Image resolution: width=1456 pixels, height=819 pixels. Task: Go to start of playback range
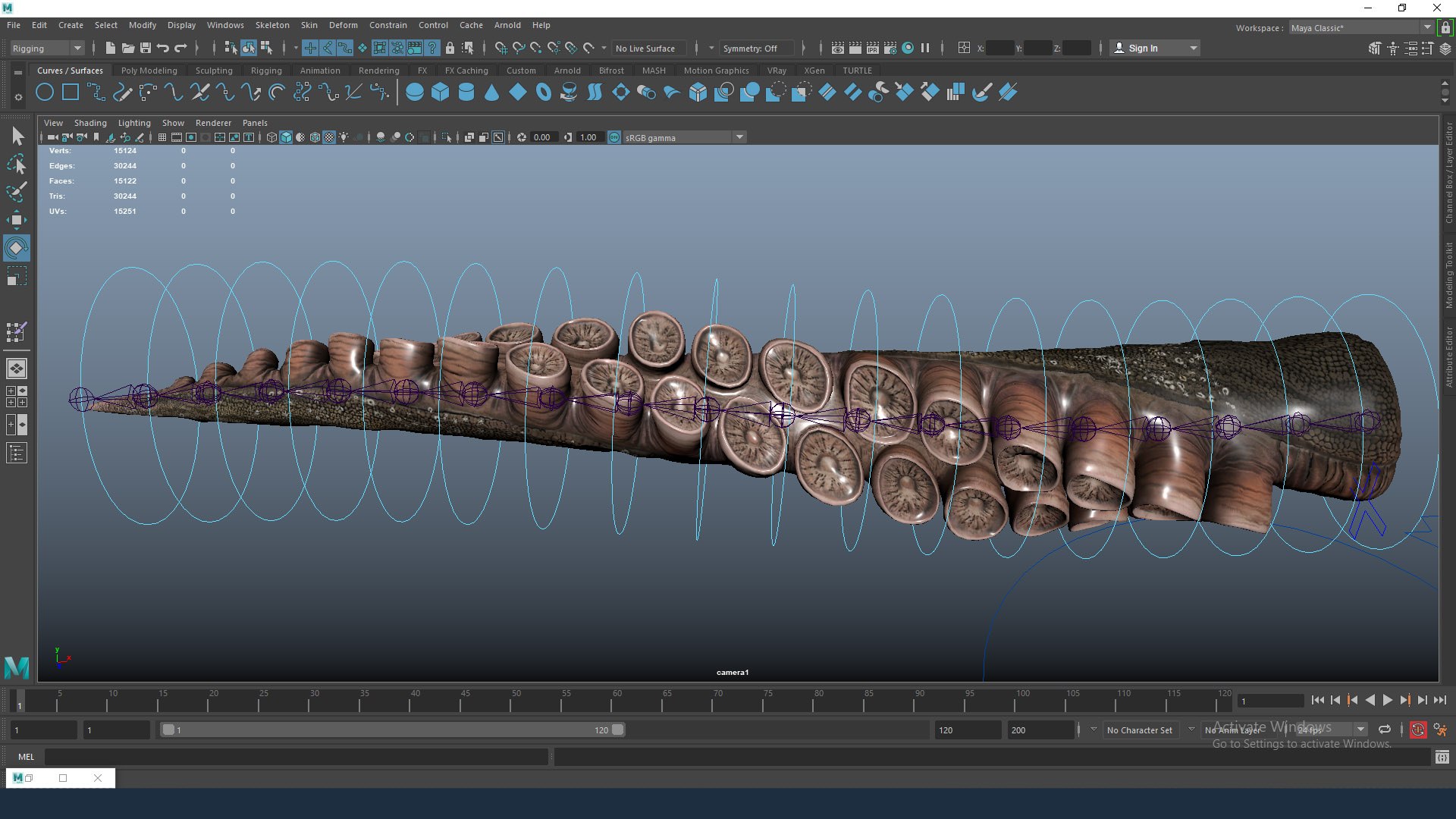pos(1317,701)
